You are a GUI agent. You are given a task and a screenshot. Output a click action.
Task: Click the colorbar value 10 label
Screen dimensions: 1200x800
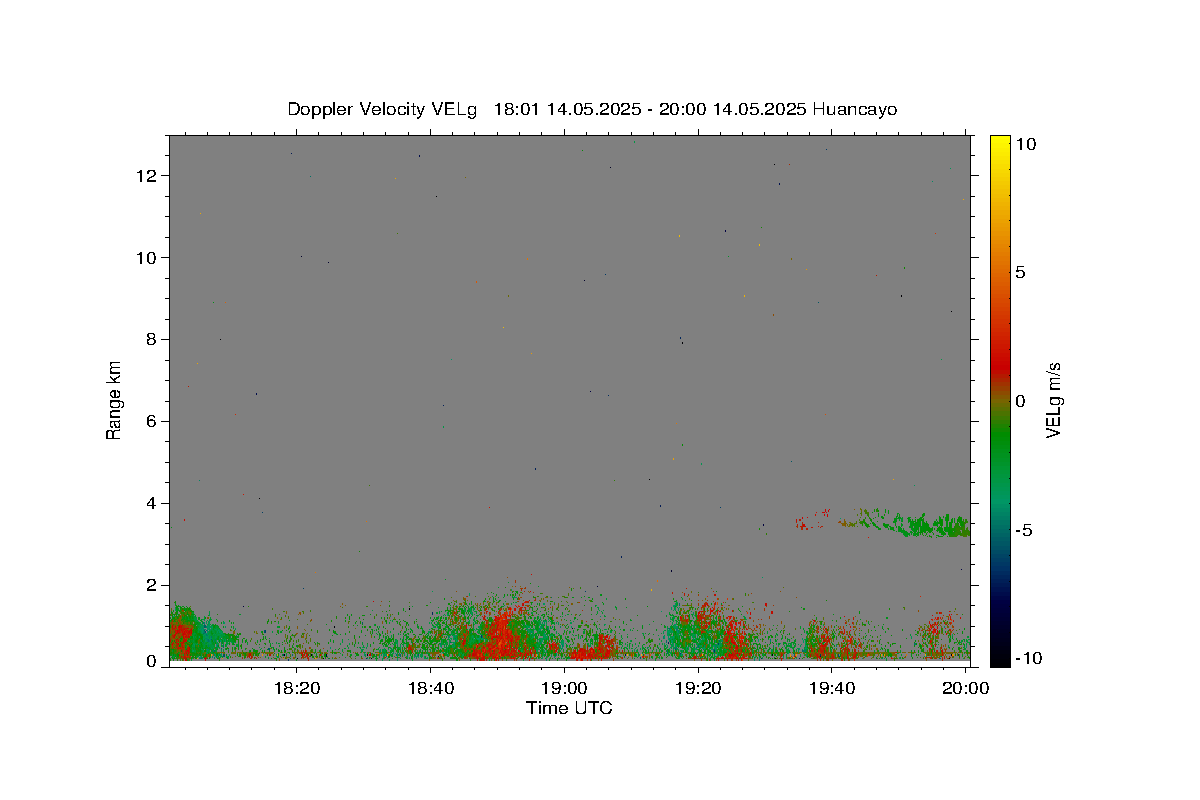click(x=1026, y=144)
